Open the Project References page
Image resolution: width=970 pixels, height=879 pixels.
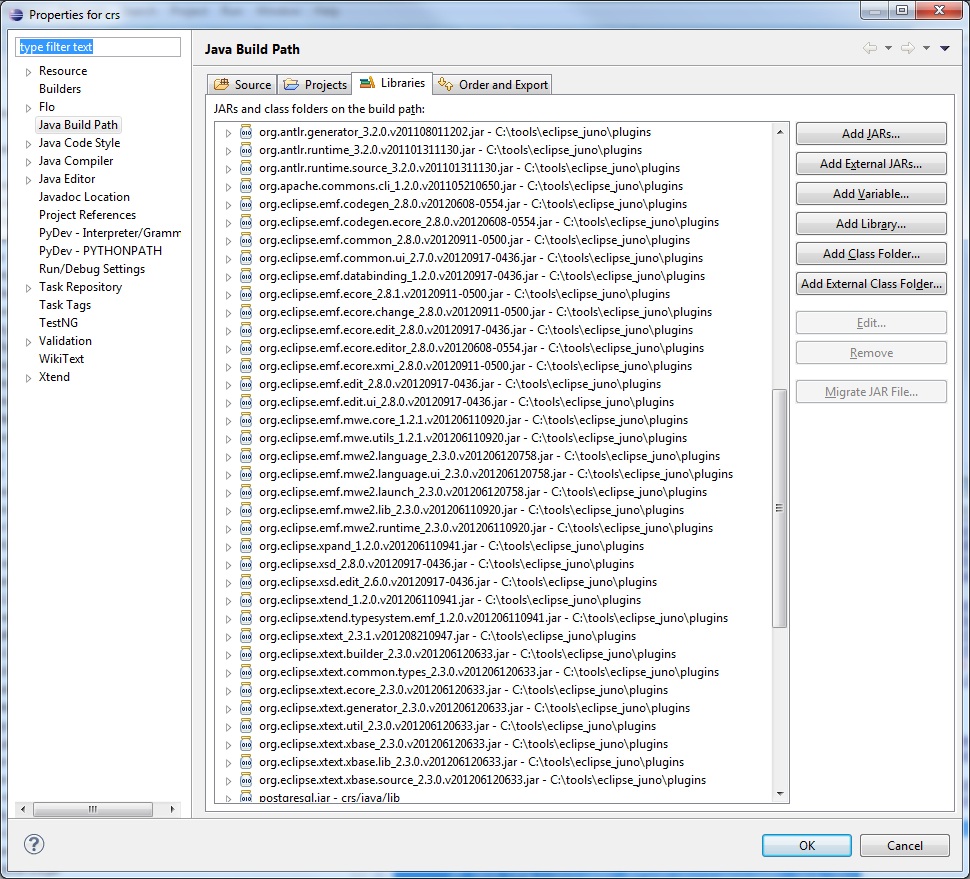click(87, 215)
